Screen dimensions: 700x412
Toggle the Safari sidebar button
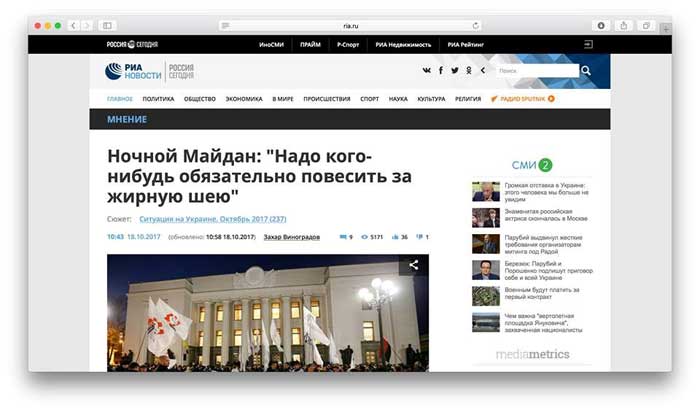(x=107, y=25)
